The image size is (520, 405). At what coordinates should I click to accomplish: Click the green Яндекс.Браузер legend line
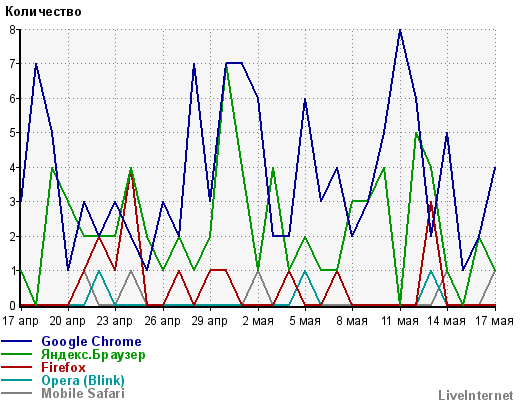17,354
